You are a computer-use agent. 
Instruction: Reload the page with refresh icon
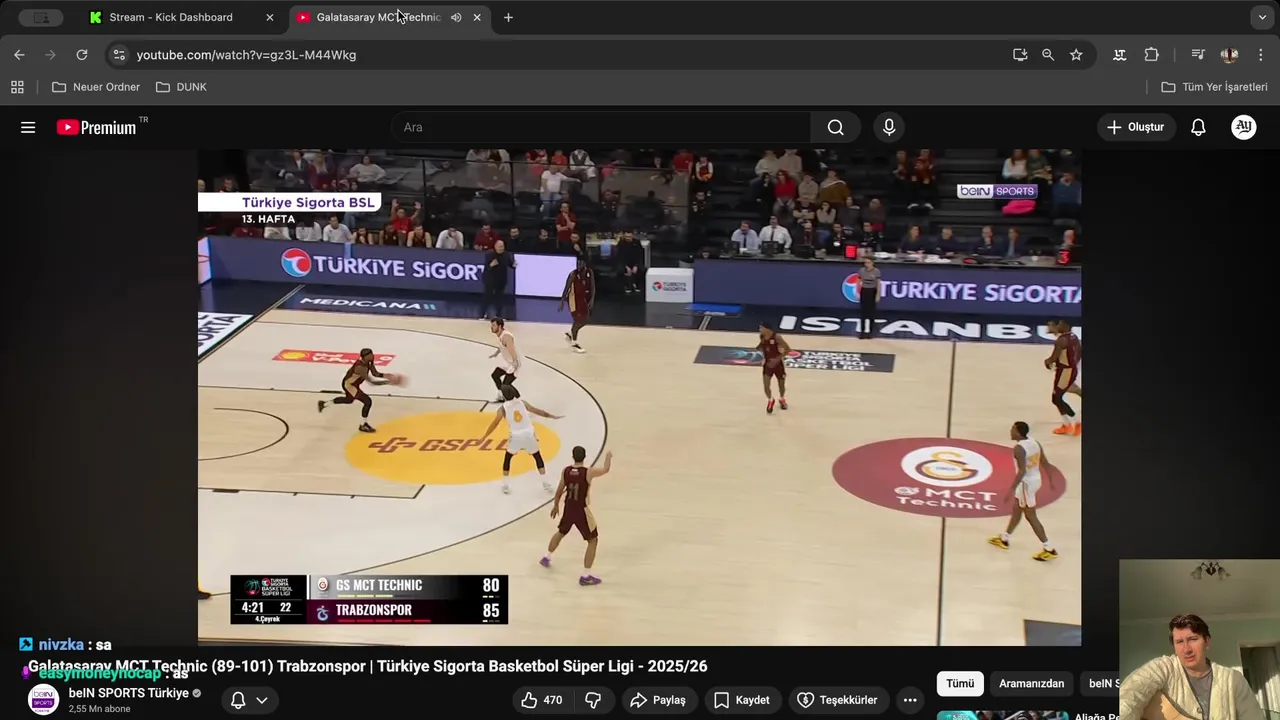[x=82, y=55]
